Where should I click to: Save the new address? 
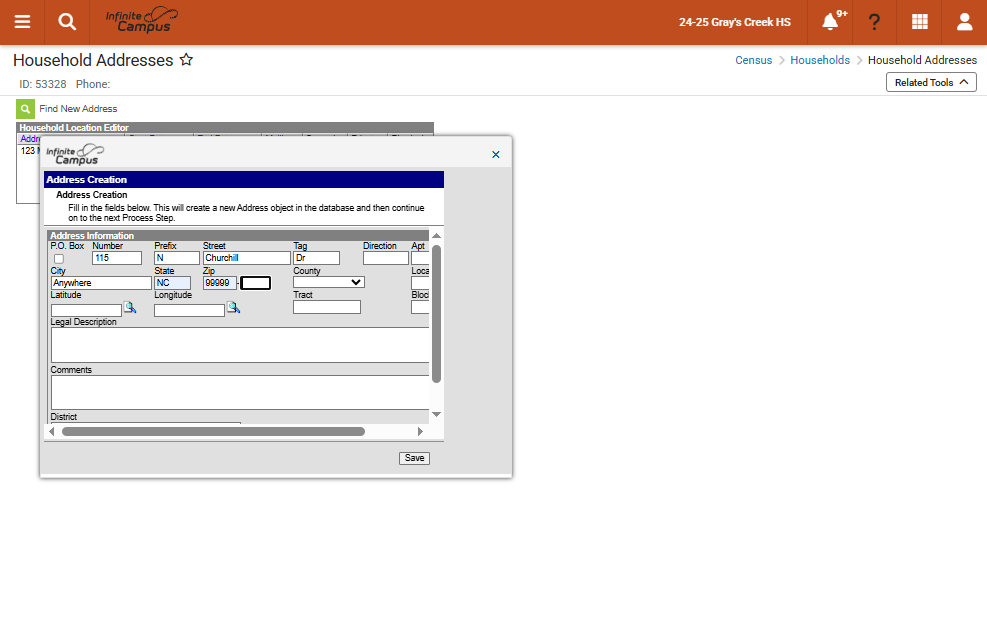[x=414, y=458]
